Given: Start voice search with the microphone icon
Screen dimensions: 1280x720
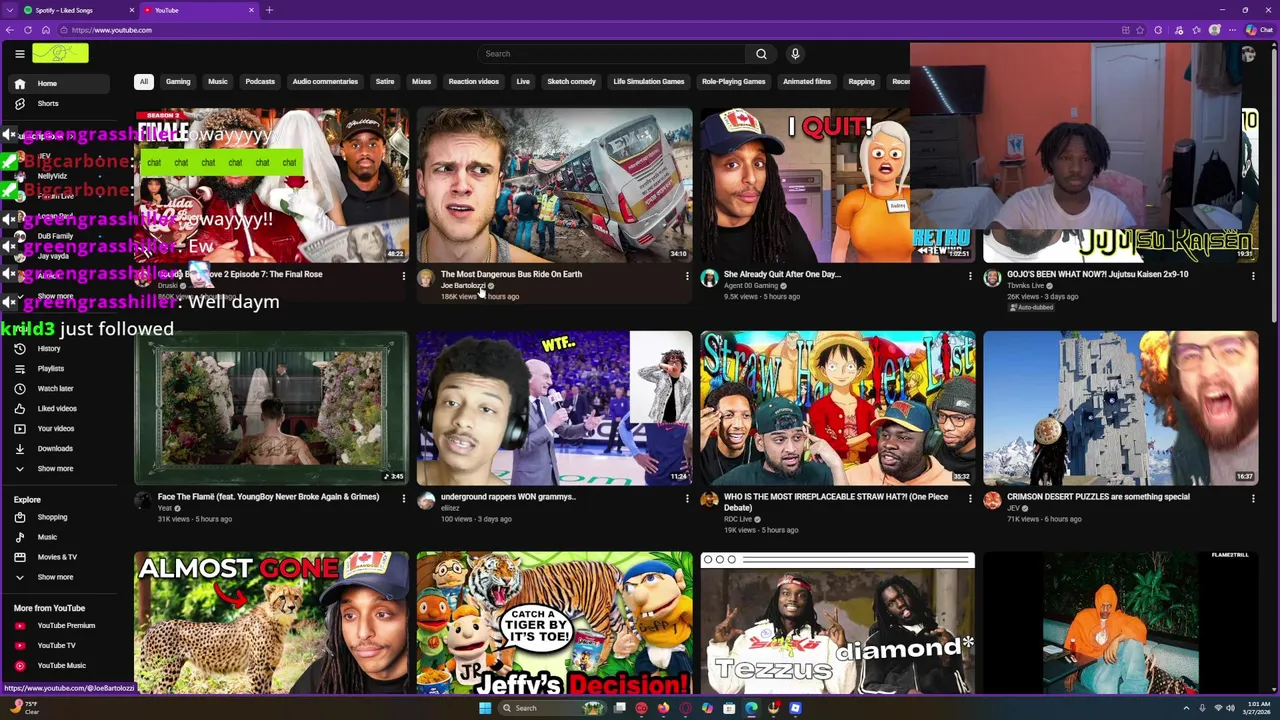Looking at the screenshot, I should pyautogui.click(x=795, y=54).
